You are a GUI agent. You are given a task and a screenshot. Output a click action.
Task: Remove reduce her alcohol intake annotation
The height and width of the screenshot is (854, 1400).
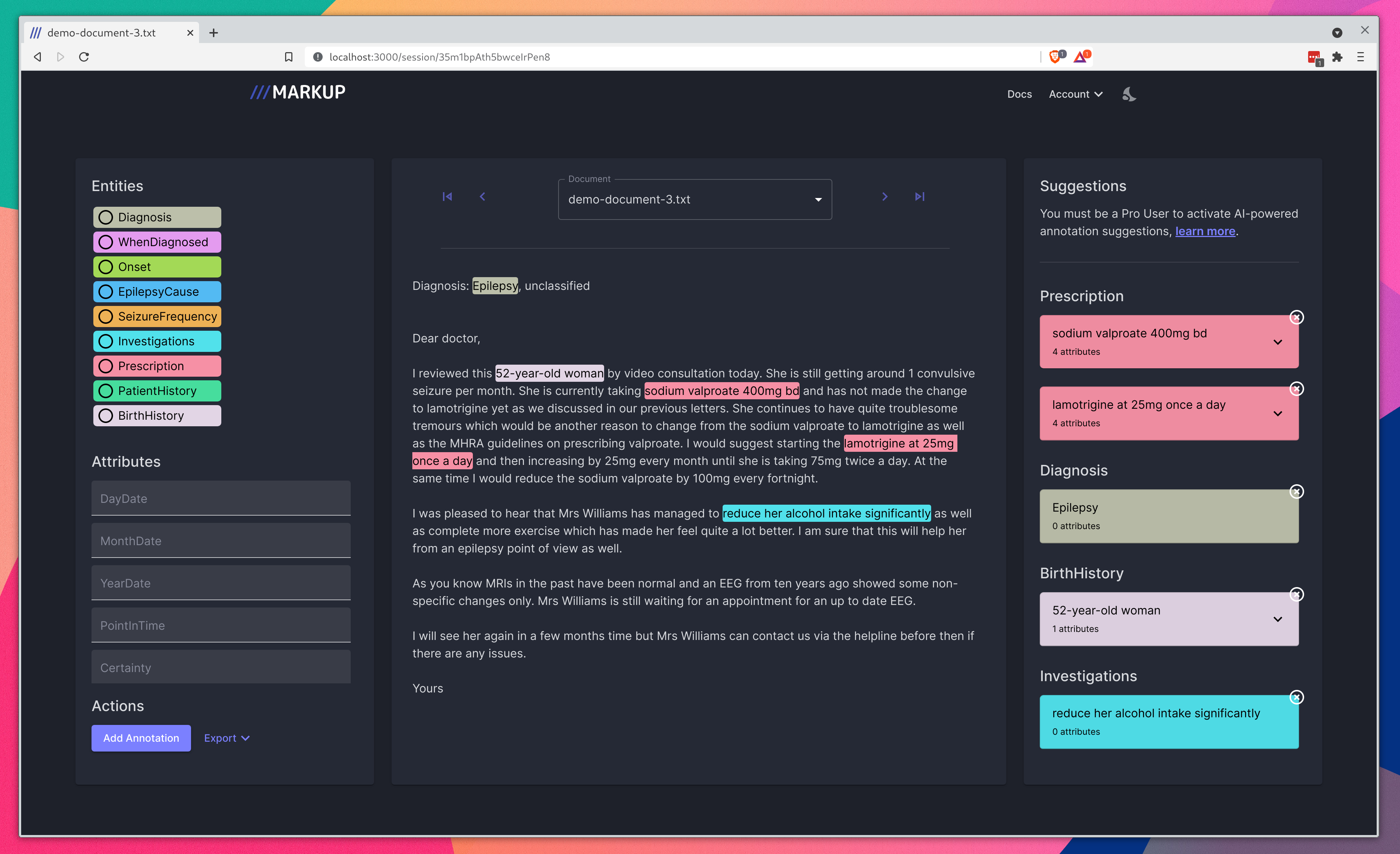pos(1296,698)
